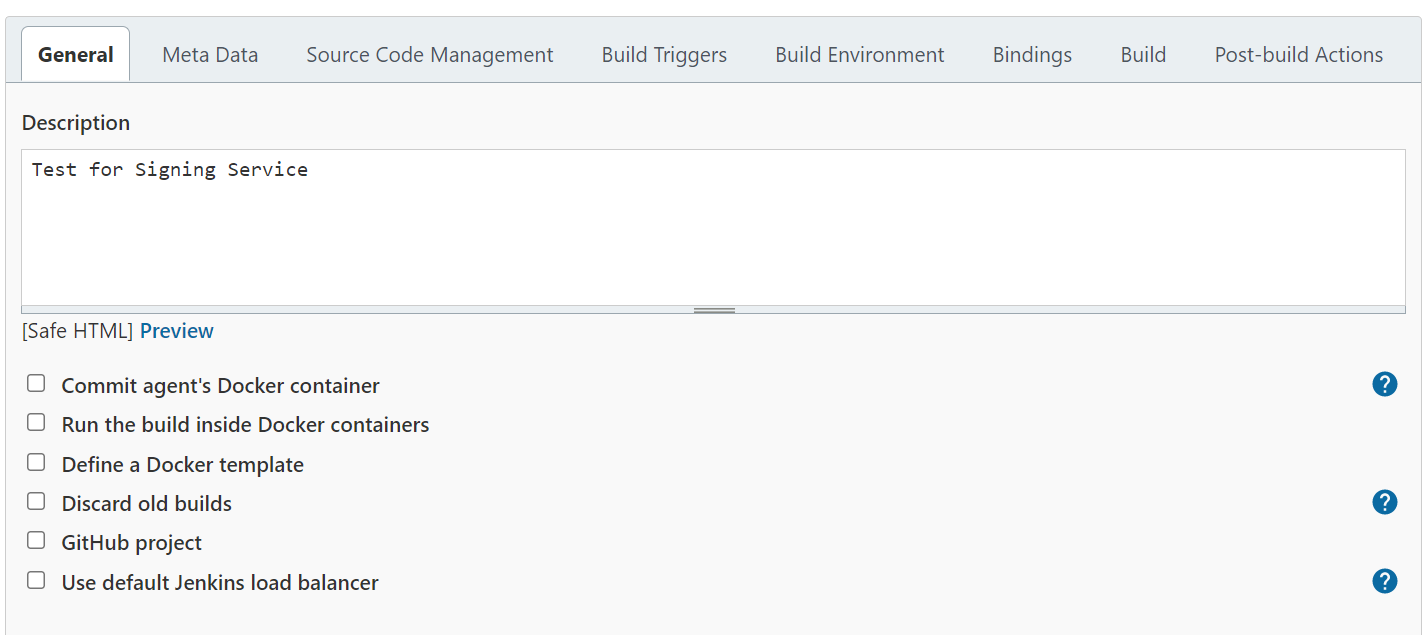Open help for Use default Jenkins load balancer
This screenshot has width=1423, height=635.
pos(1384,581)
